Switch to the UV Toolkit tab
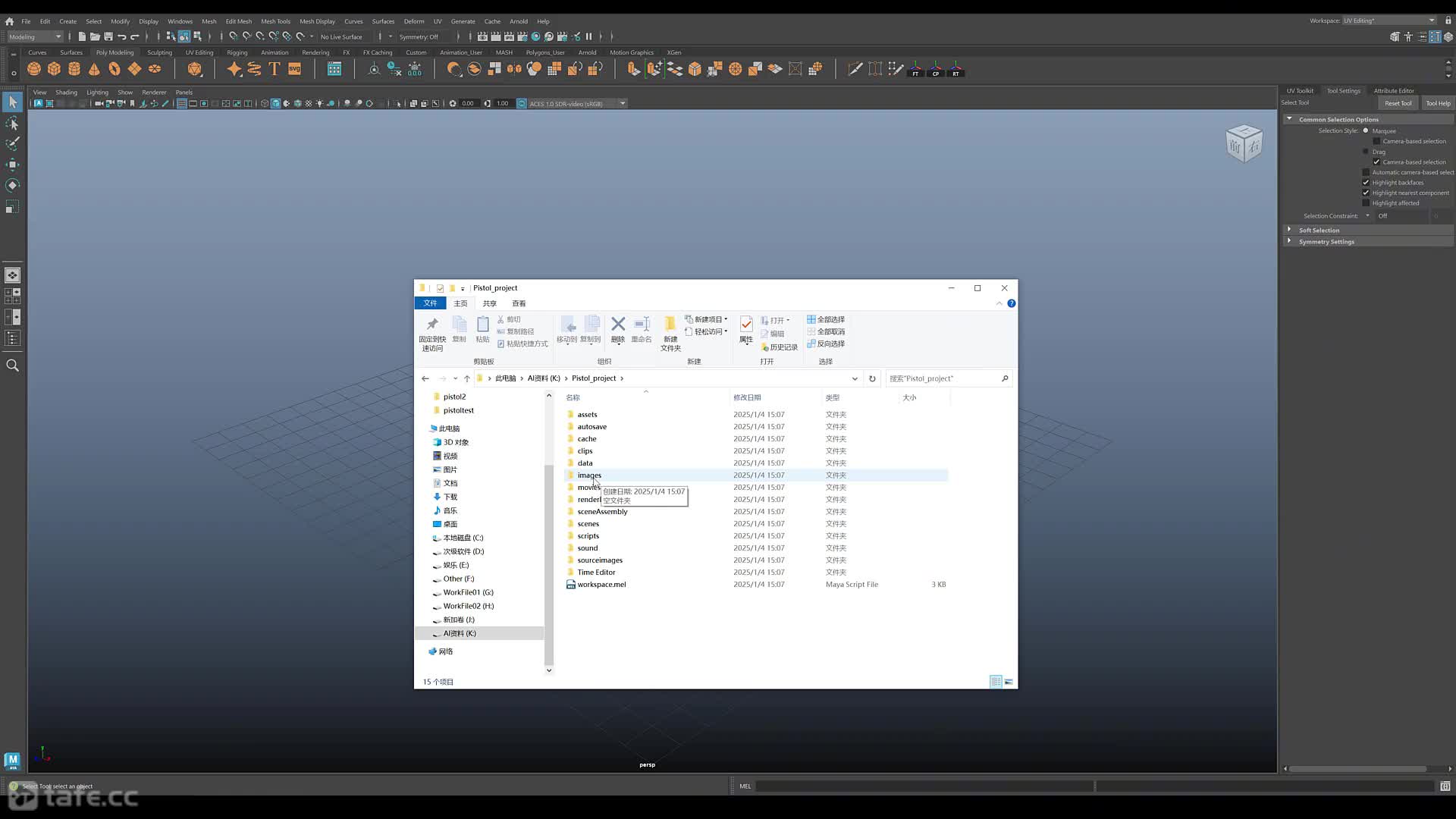Viewport: 1456px width, 819px height. tap(1300, 90)
